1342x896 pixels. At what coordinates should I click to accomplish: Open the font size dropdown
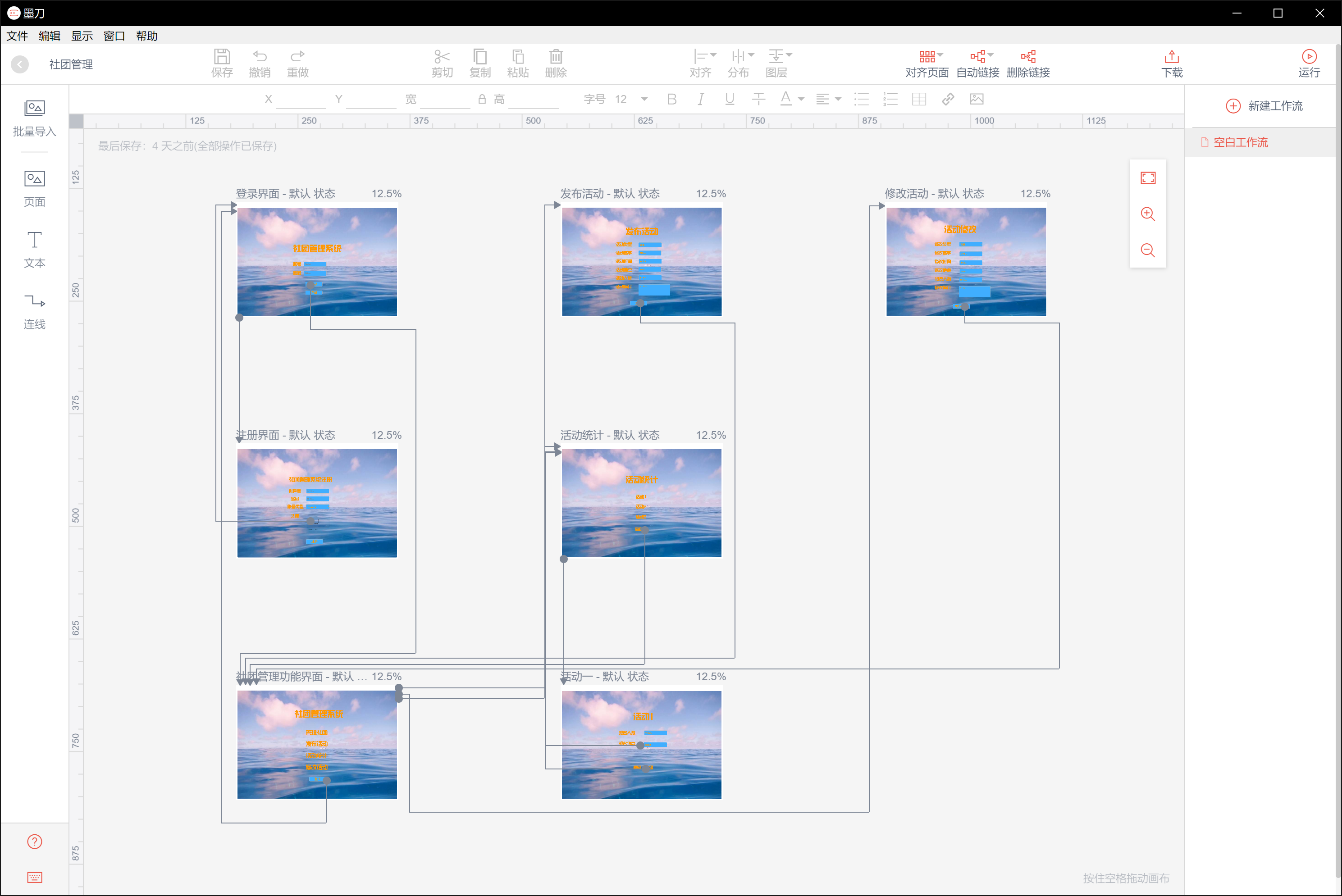[x=644, y=100]
